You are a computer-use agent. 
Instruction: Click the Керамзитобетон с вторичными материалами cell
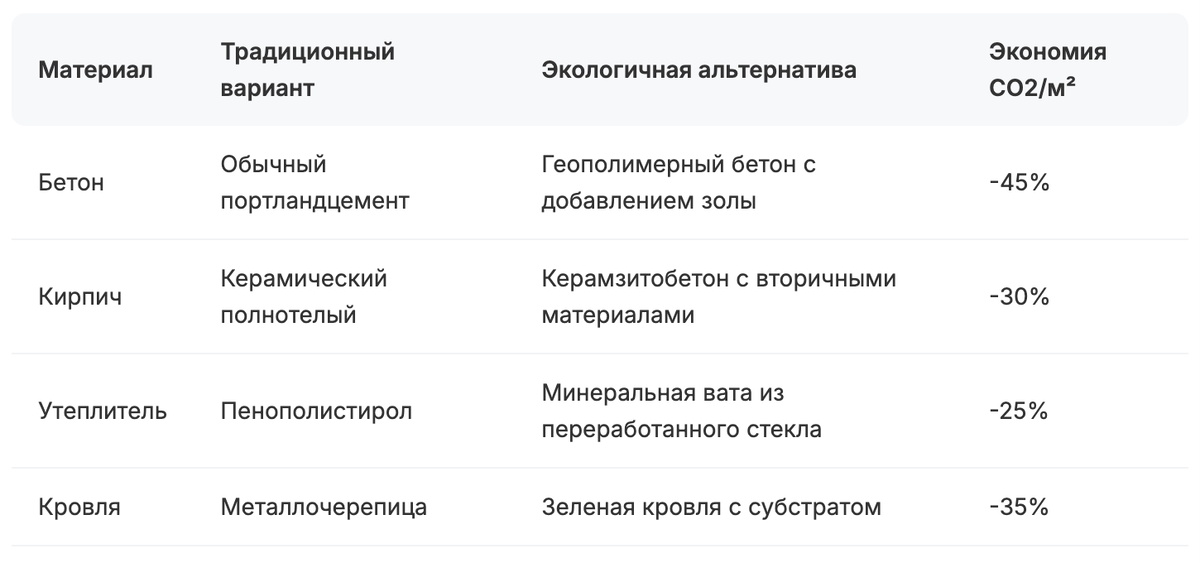tap(719, 297)
